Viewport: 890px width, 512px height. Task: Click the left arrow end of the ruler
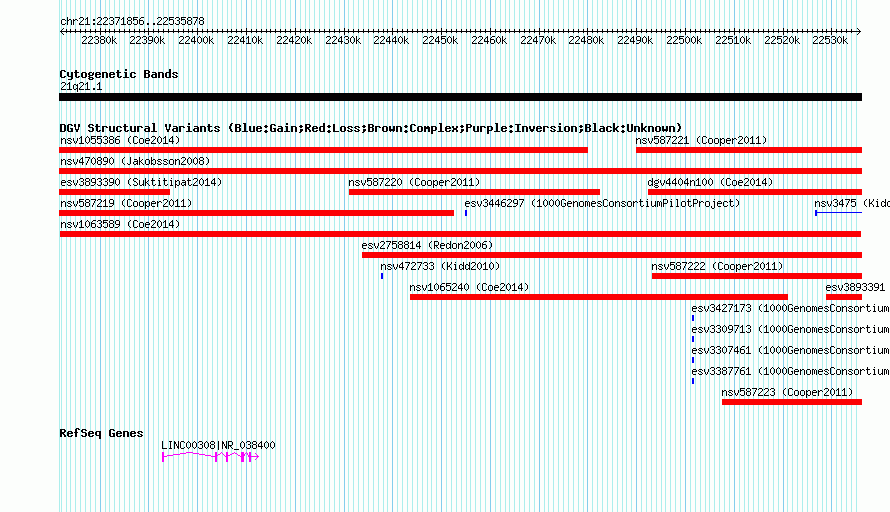[x=62, y=32]
